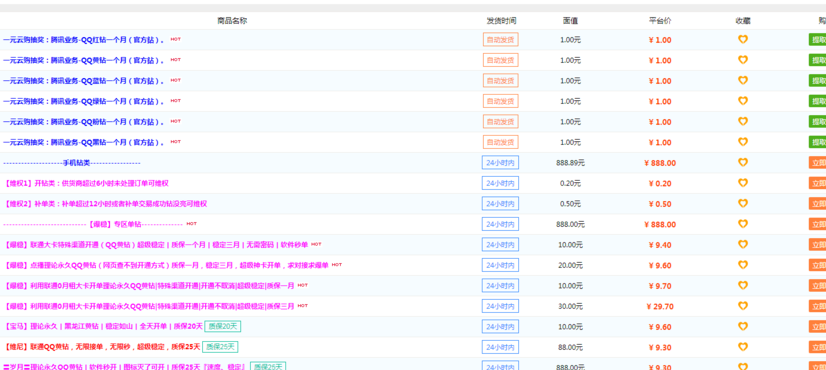Viewport: 826px width, 370px height.
Task: Click the 88.00元 face value cell
Action: [x=571, y=347]
